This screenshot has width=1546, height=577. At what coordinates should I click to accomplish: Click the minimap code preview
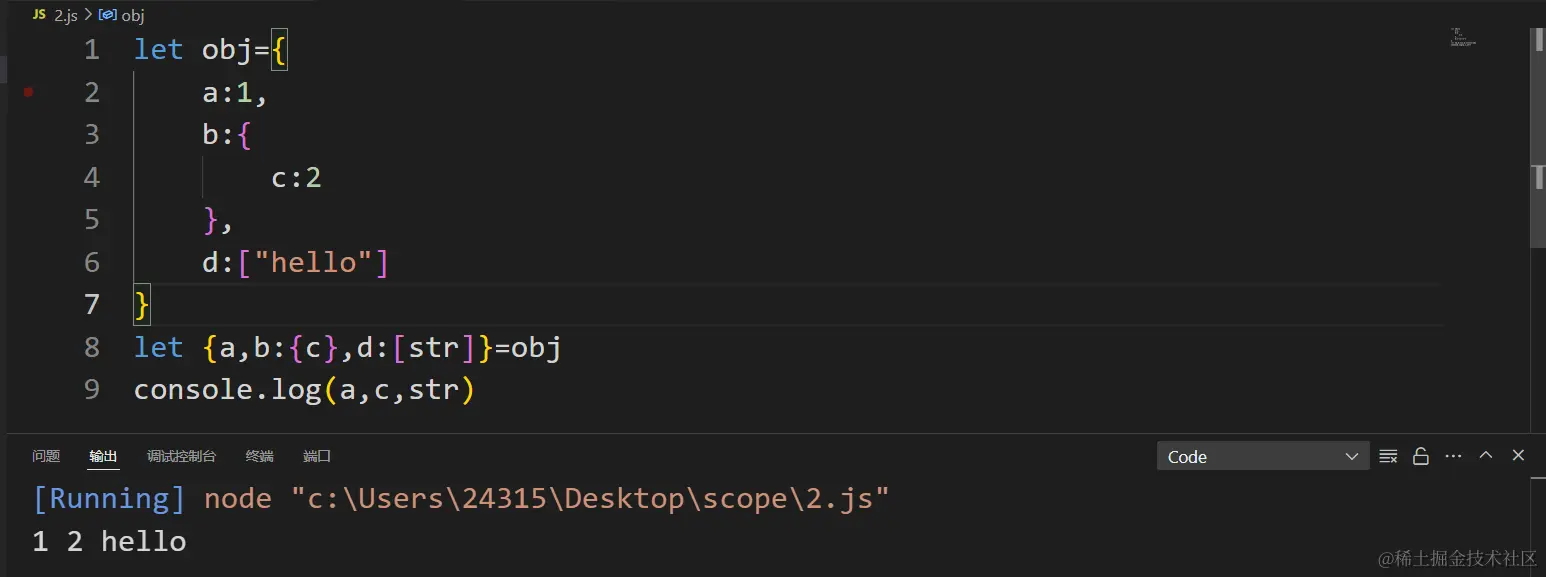point(1462,38)
